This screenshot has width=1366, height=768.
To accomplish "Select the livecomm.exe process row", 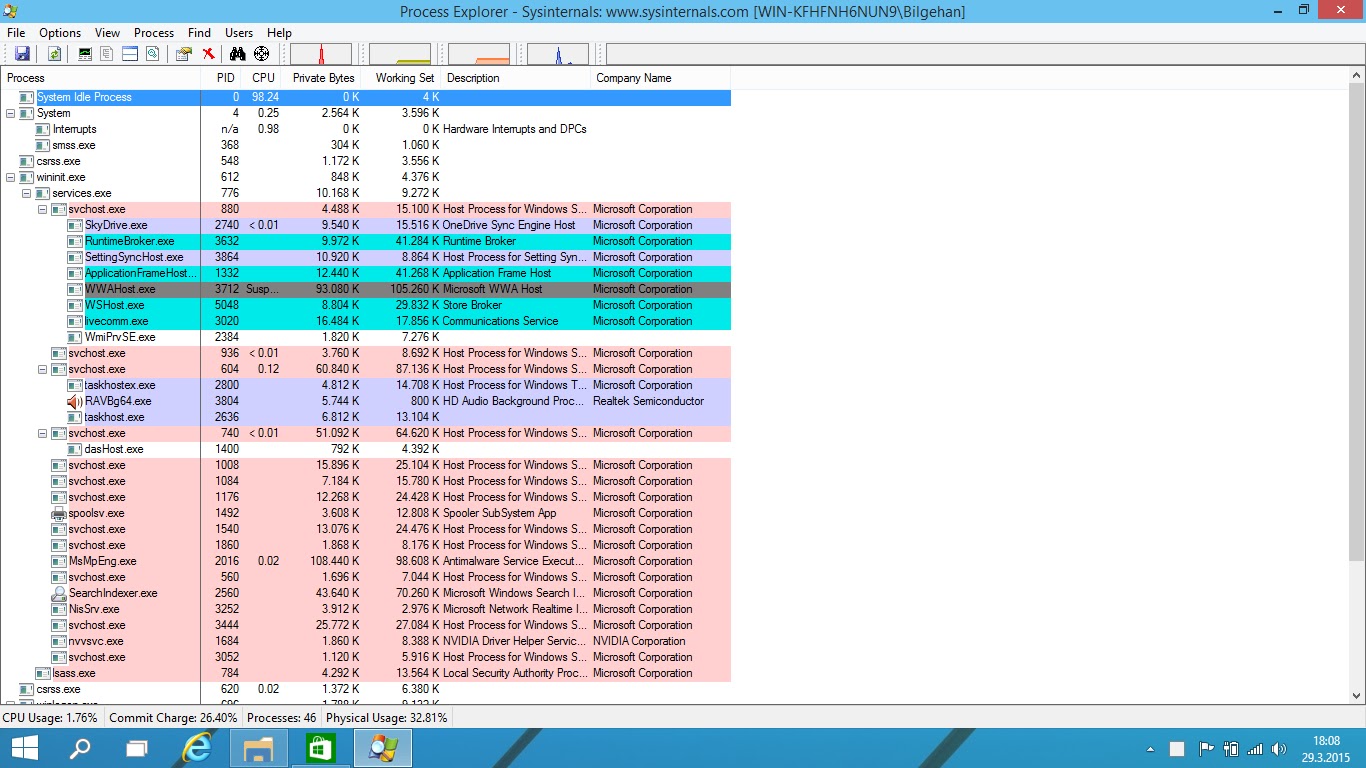I will point(366,321).
